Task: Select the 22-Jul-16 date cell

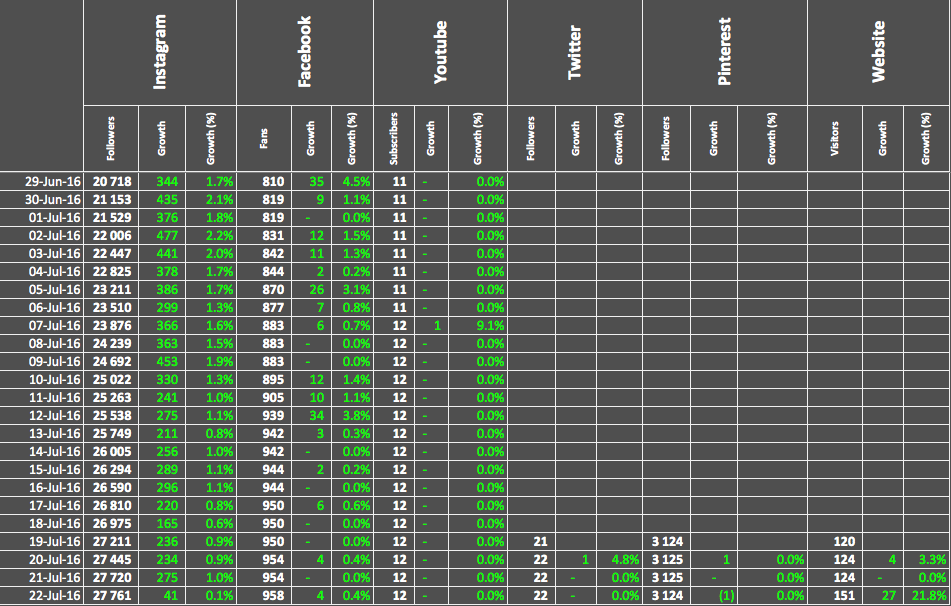Action: [x=41, y=596]
